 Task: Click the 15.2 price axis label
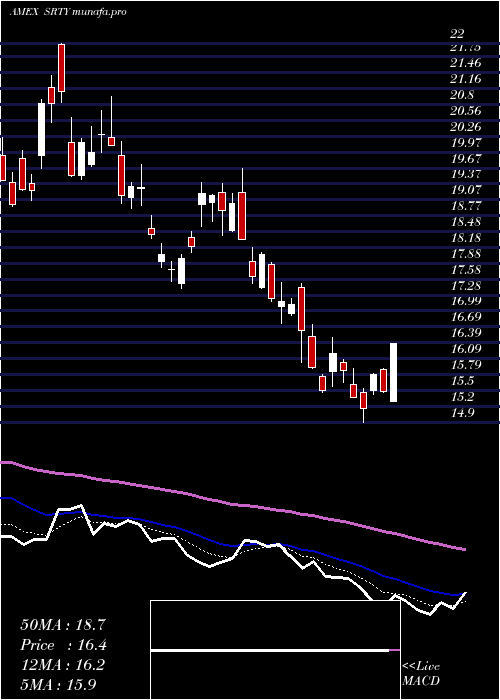pyautogui.click(x=462, y=396)
